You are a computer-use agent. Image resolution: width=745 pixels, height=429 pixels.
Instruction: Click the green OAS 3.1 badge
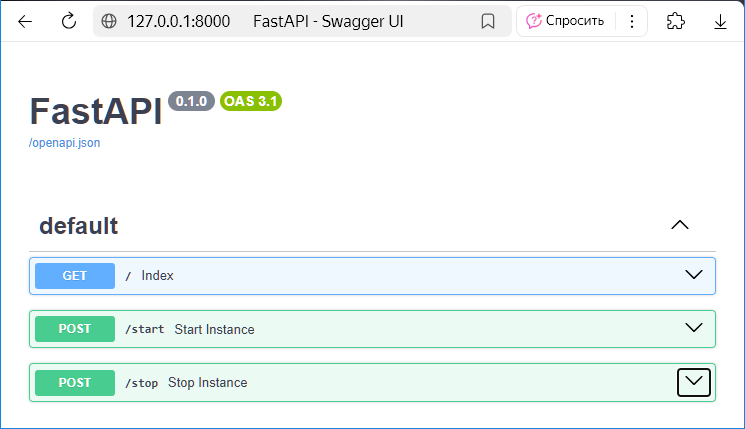(x=251, y=101)
